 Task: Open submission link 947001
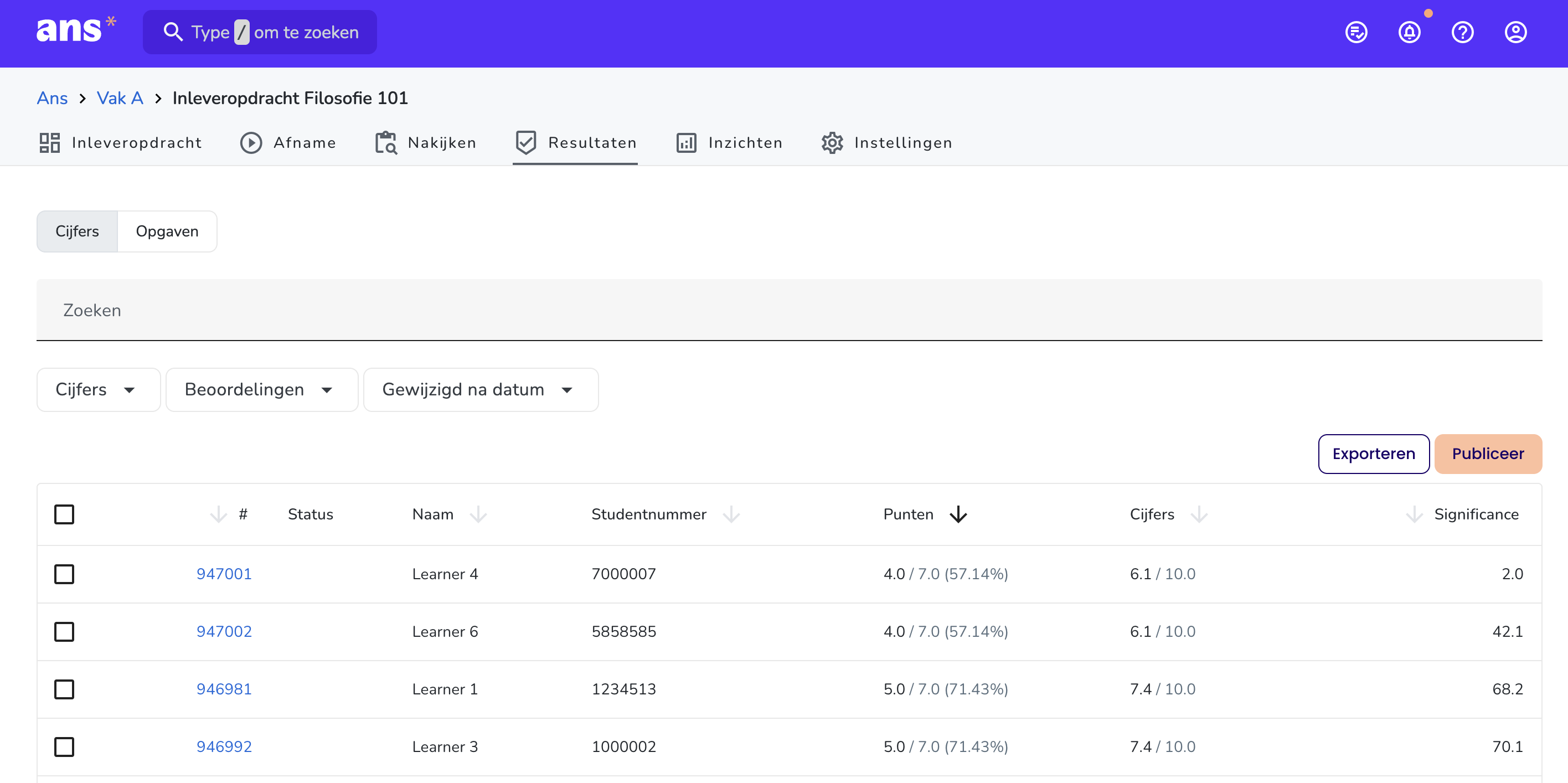tap(224, 574)
